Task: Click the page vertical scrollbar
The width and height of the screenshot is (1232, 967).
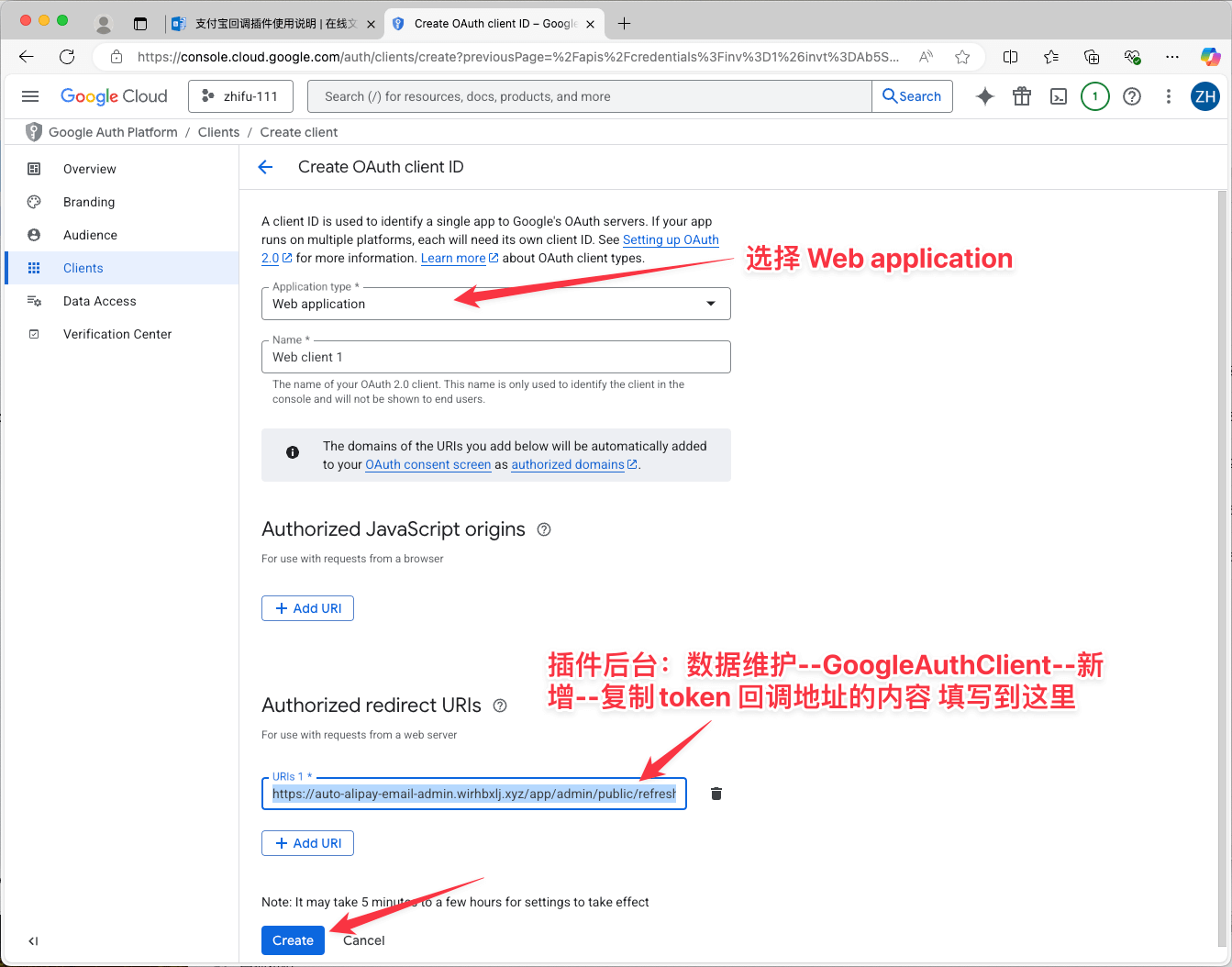Action: coord(1221,569)
